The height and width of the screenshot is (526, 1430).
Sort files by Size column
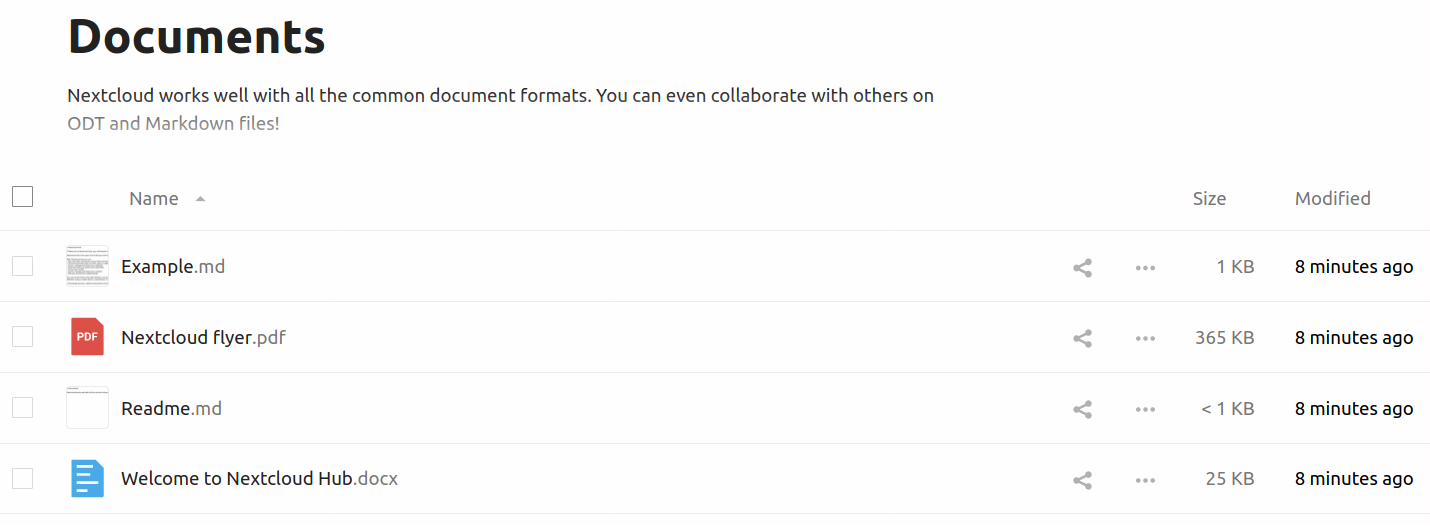click(1209, 199)
